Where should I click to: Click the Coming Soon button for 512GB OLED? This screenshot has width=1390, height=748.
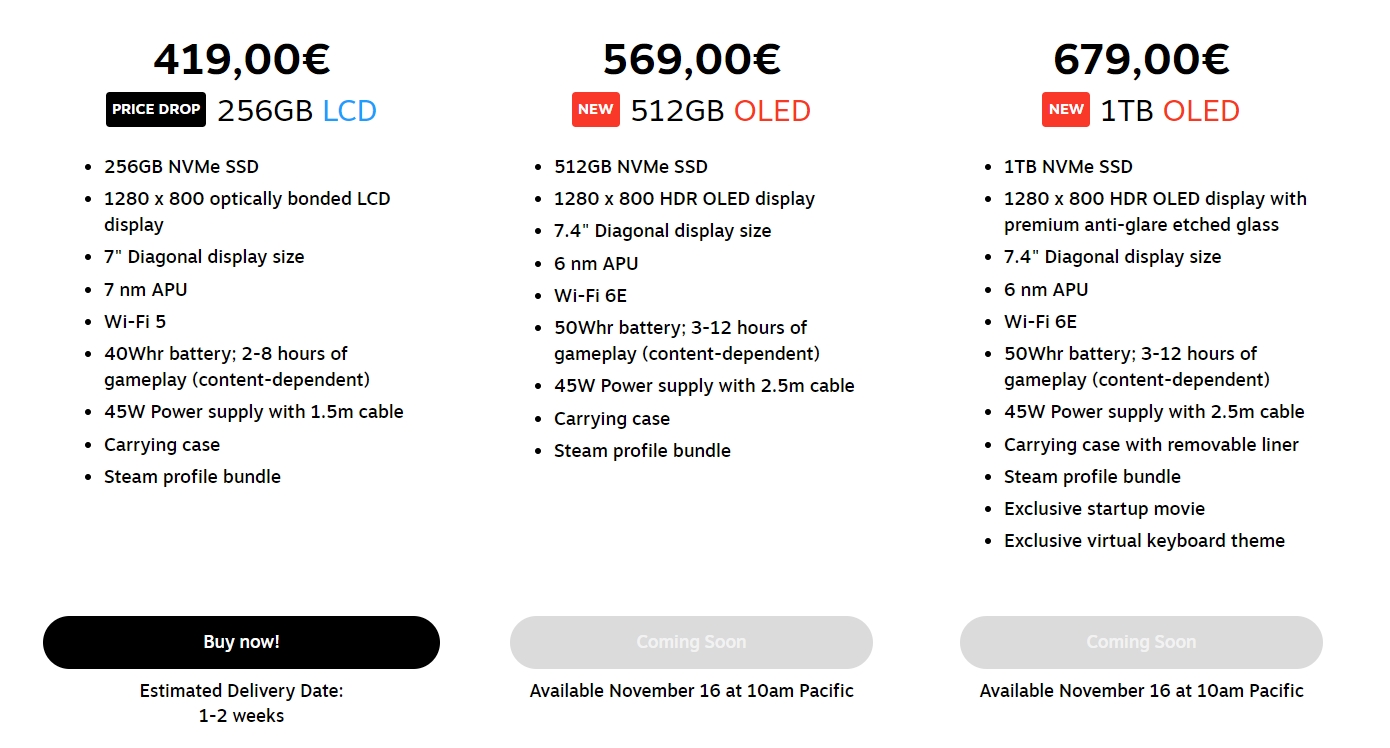[x=691, y=642]
